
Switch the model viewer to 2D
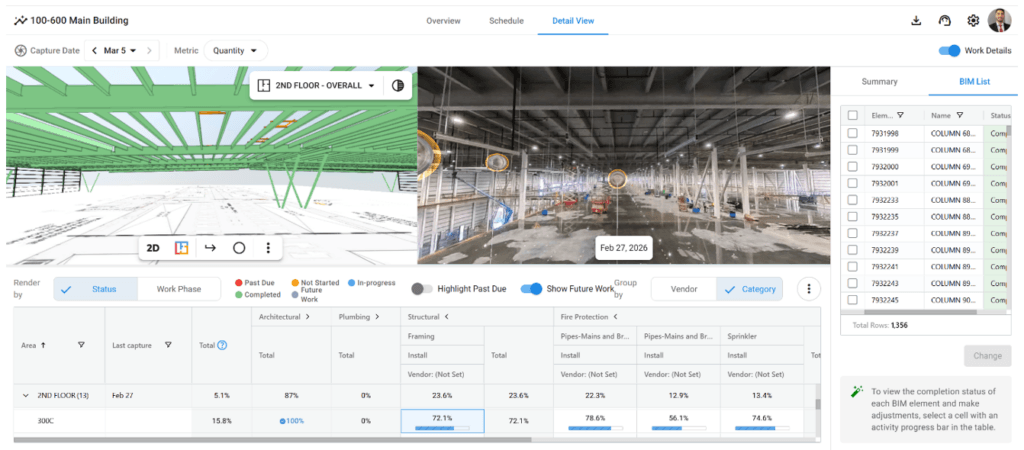pyautogui.click(x=153, y=248)
